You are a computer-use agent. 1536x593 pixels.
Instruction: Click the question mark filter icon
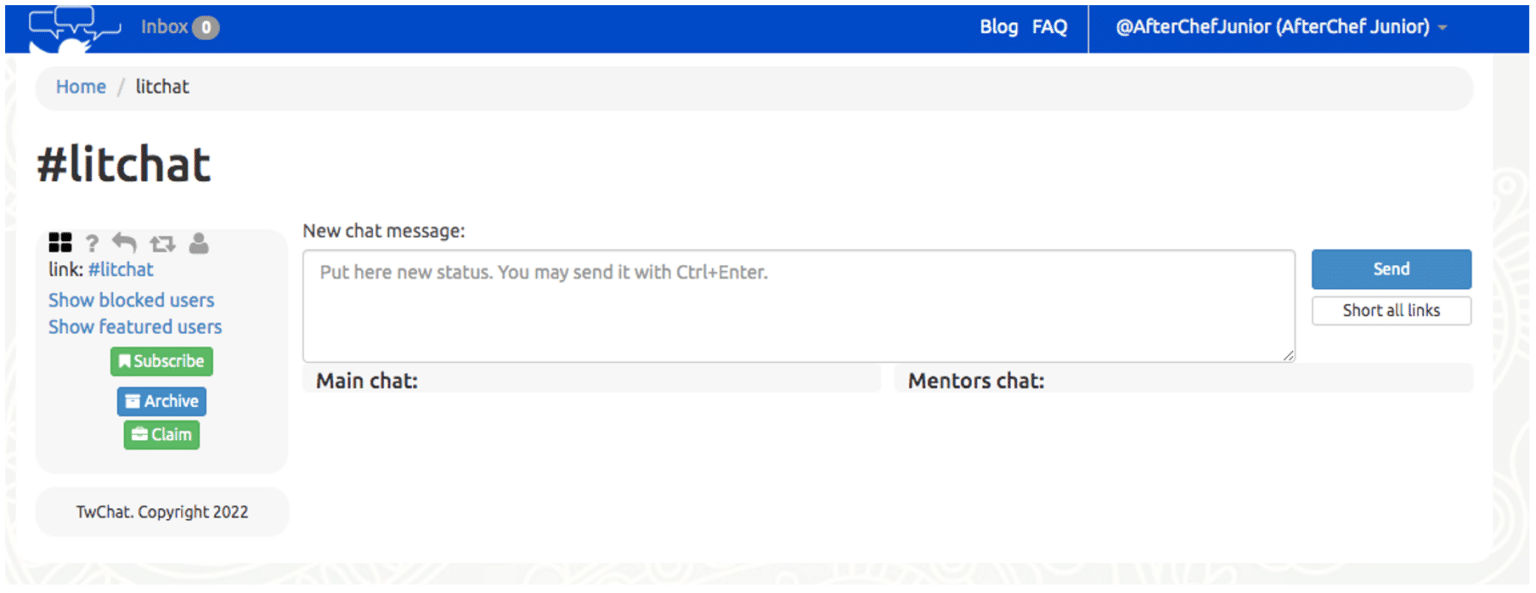coord(92,243)
